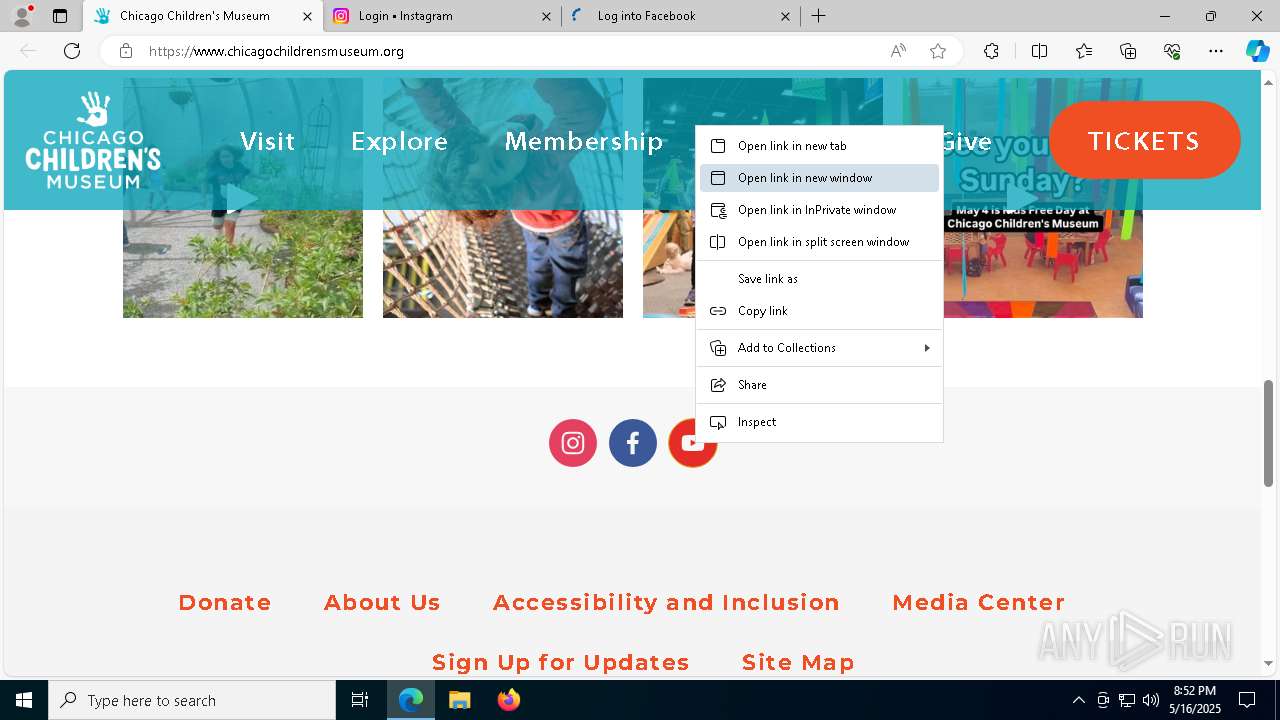Viewport: 1280px width, 720px height.
Task: Close the Log into Facebook tab
Action: (x=785, y=16)
